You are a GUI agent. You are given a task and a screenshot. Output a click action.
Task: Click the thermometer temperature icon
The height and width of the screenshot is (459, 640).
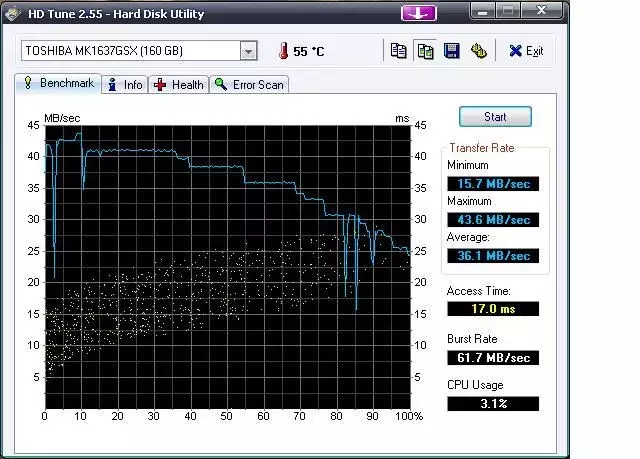[x=283, y=51]
